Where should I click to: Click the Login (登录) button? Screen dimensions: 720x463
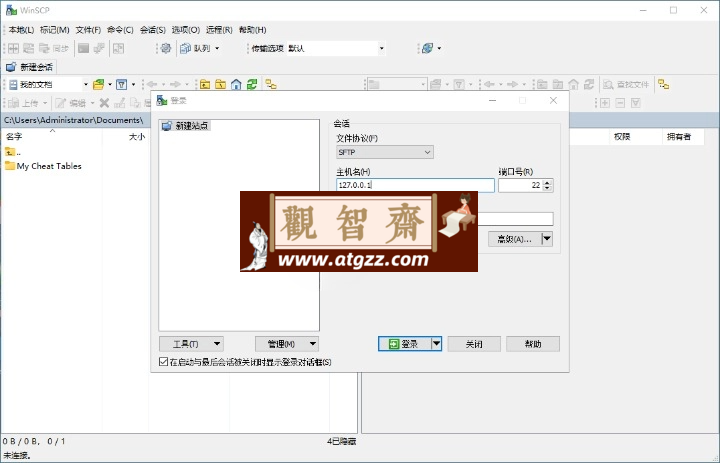coord(405,344)
